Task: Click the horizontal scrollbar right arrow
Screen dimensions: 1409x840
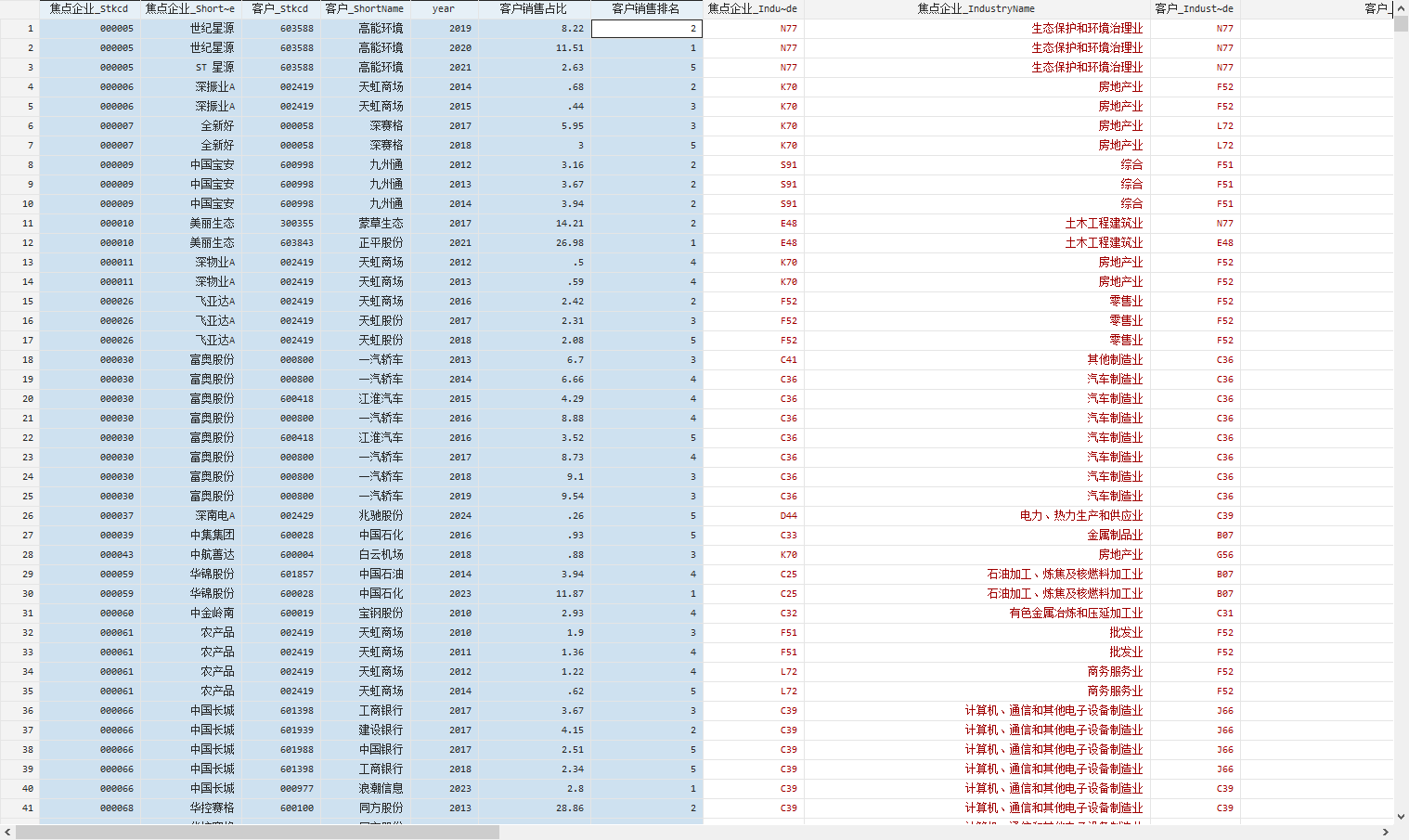Action: pyautogui.click(x=1386, y=833)
